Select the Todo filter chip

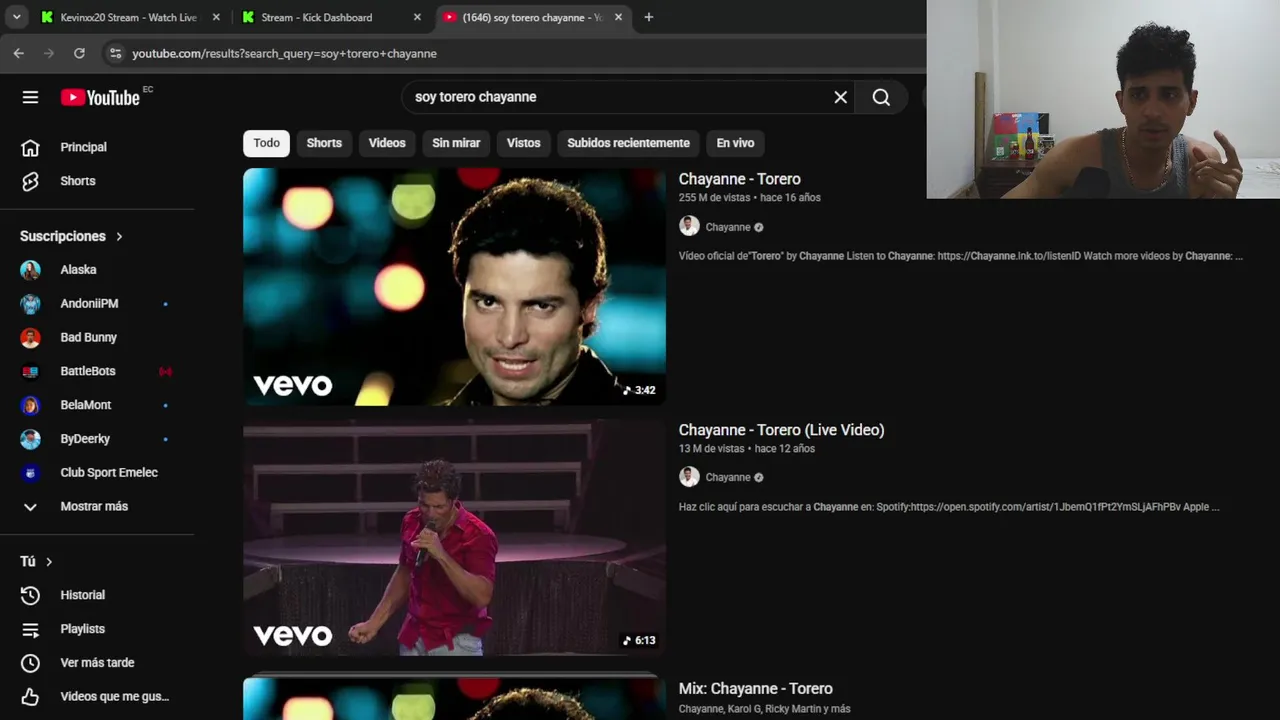(266, 143)
